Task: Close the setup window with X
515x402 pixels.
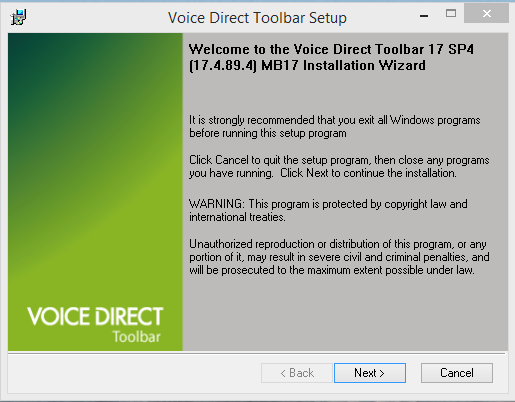Action: click(486, 14)
